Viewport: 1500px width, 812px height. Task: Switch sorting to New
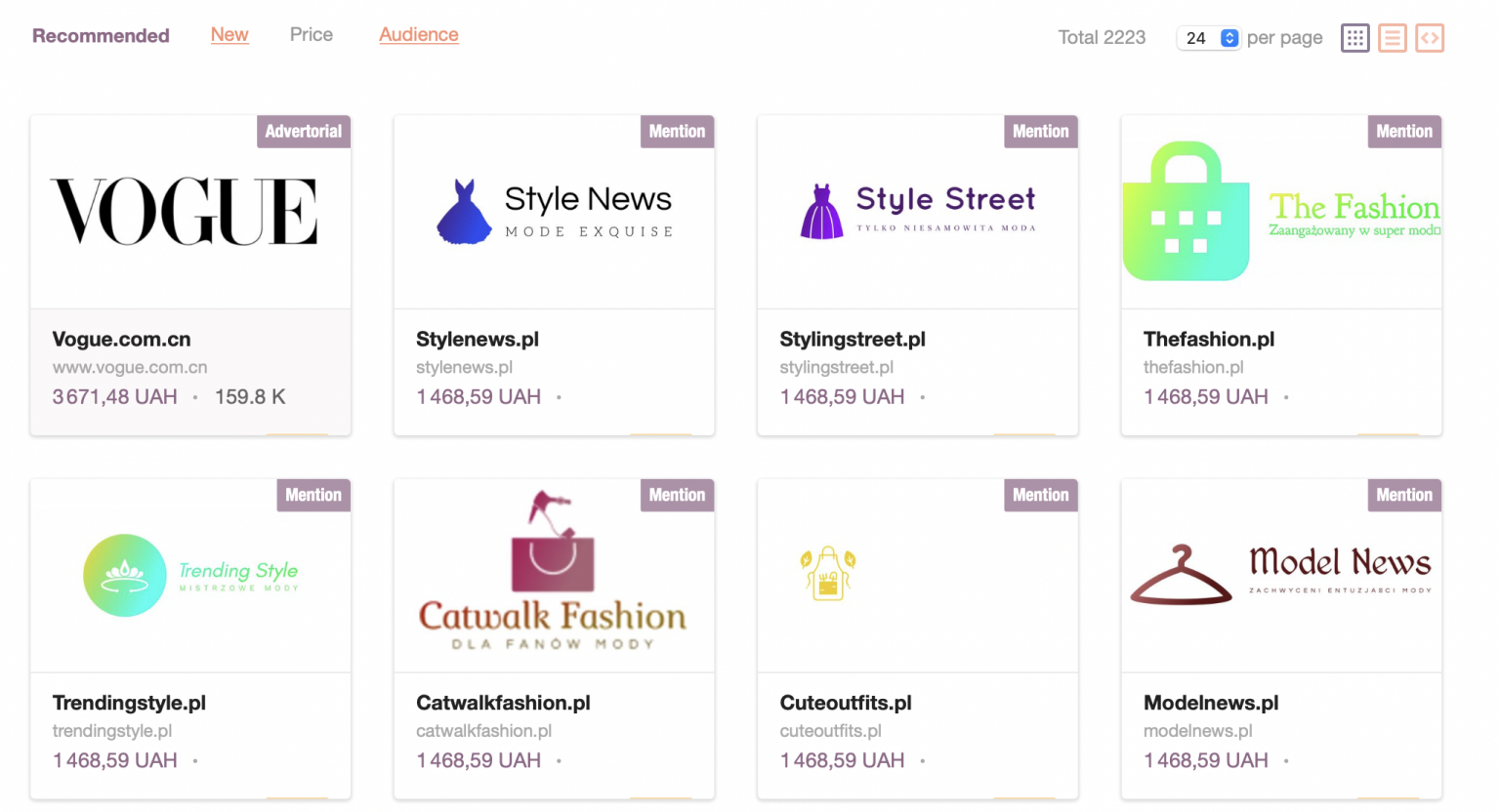point(229,34)
